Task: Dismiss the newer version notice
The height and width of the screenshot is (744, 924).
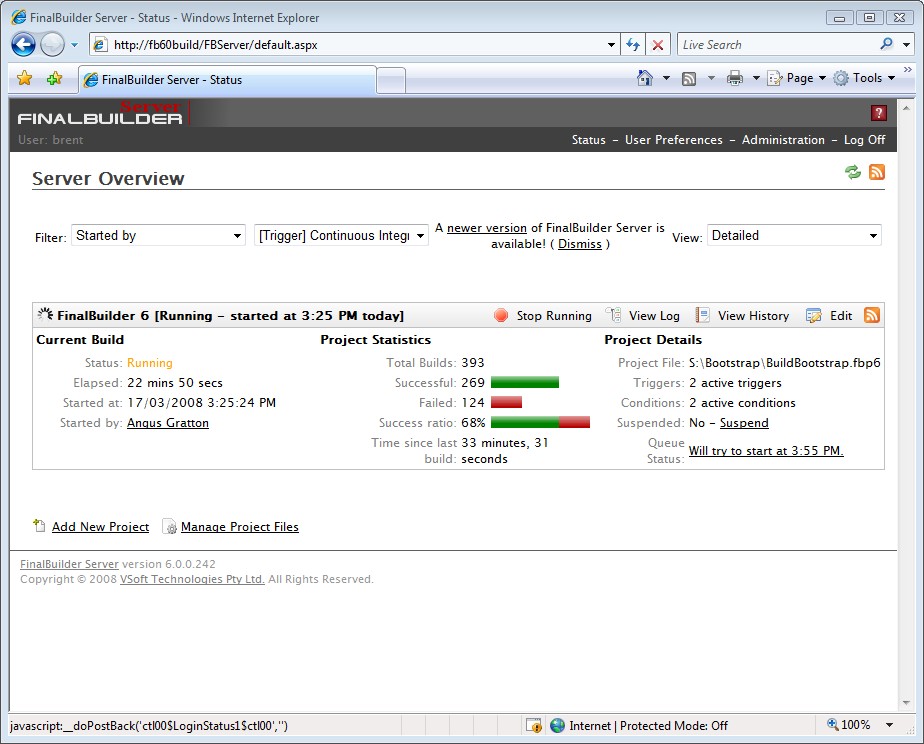Action: (x=580, y=244)
